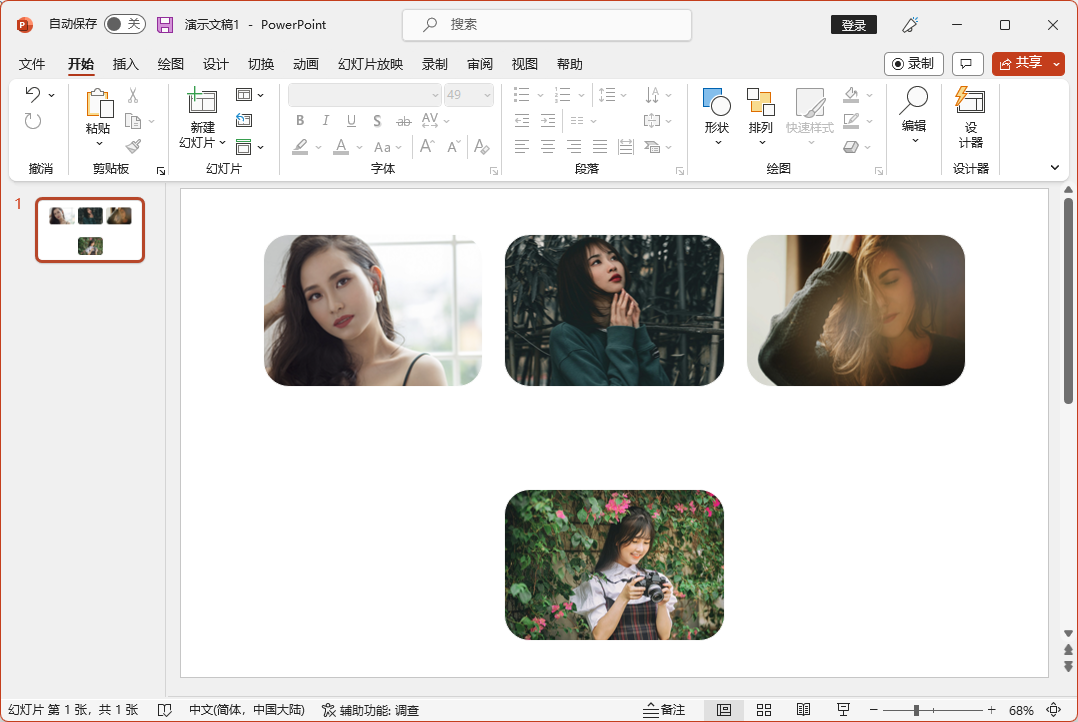Open the Share (共享) dropdown arrow
The image size is (1078, 722).
click(1057, 63)
